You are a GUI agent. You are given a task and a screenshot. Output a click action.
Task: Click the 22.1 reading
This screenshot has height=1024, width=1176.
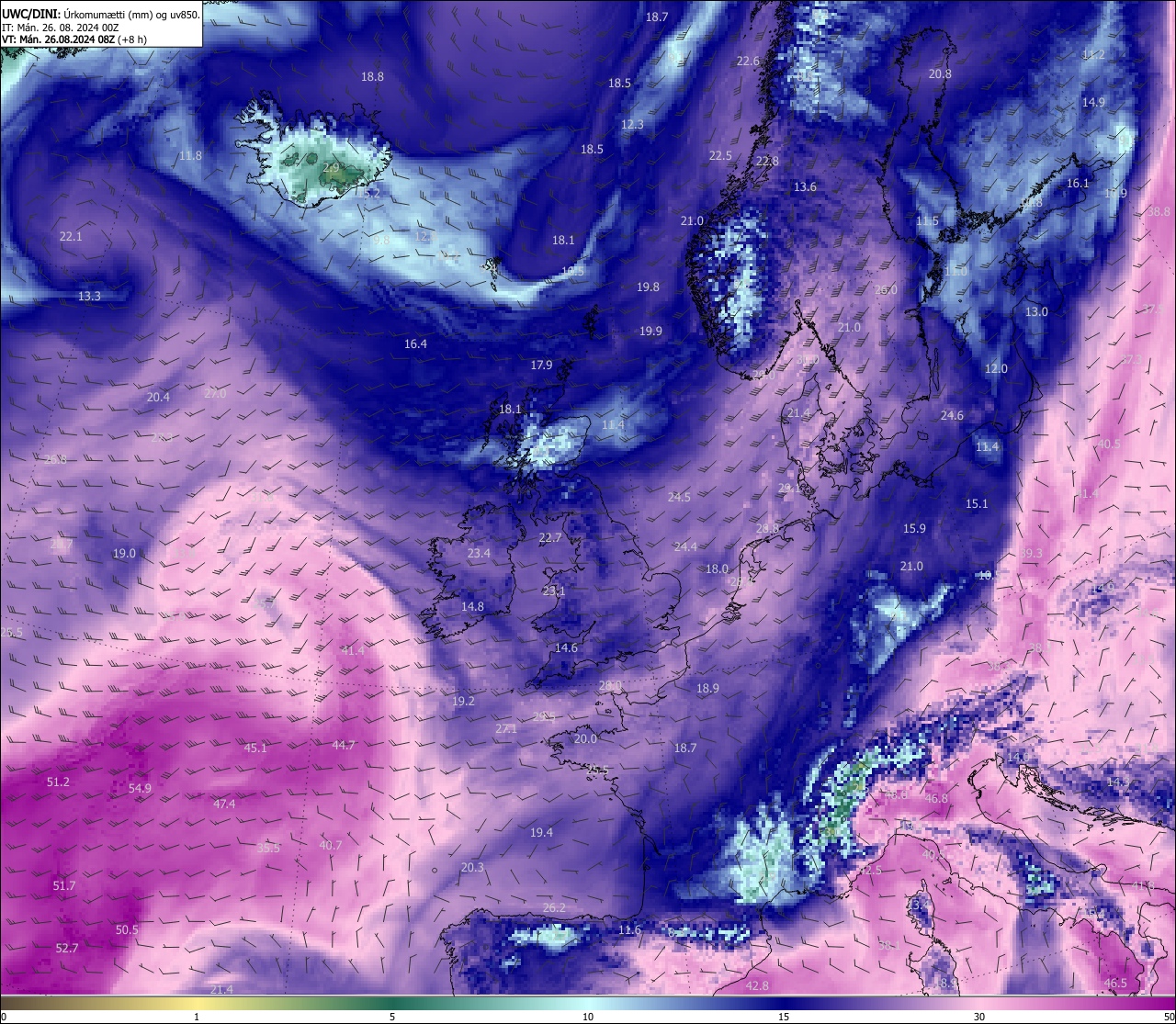[x=71, y=237]
